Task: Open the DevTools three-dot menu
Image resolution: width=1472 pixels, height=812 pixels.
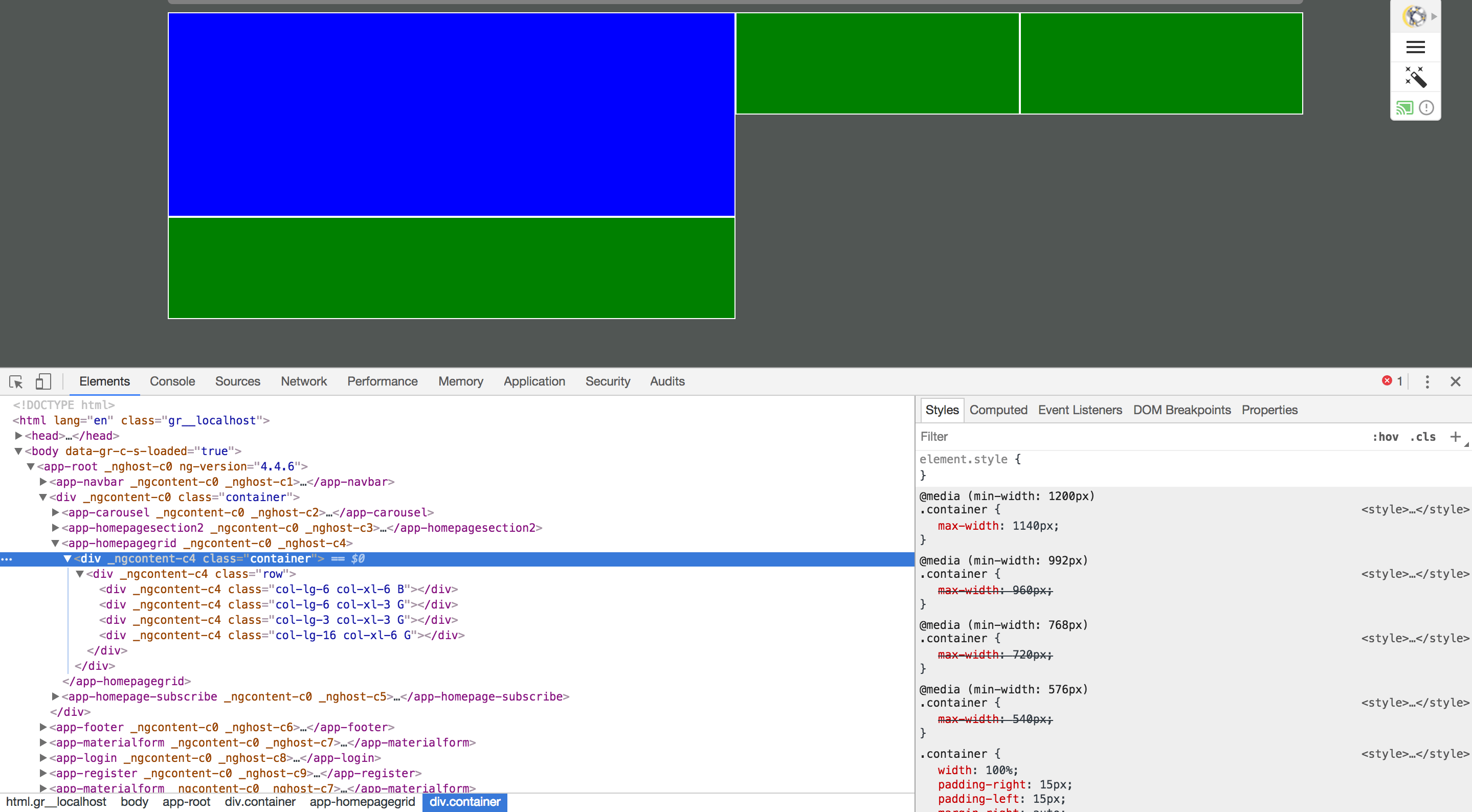Action: coord(1427,382)
